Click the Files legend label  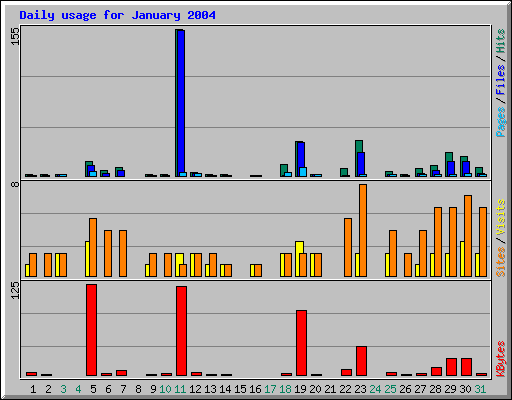point(501,79)
